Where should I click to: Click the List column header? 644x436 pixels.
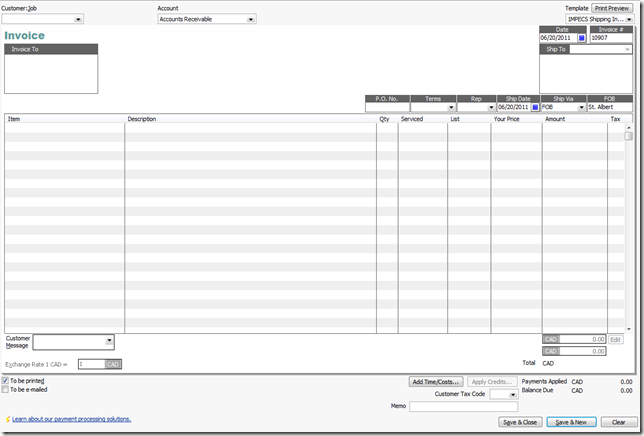pos(469,119)
